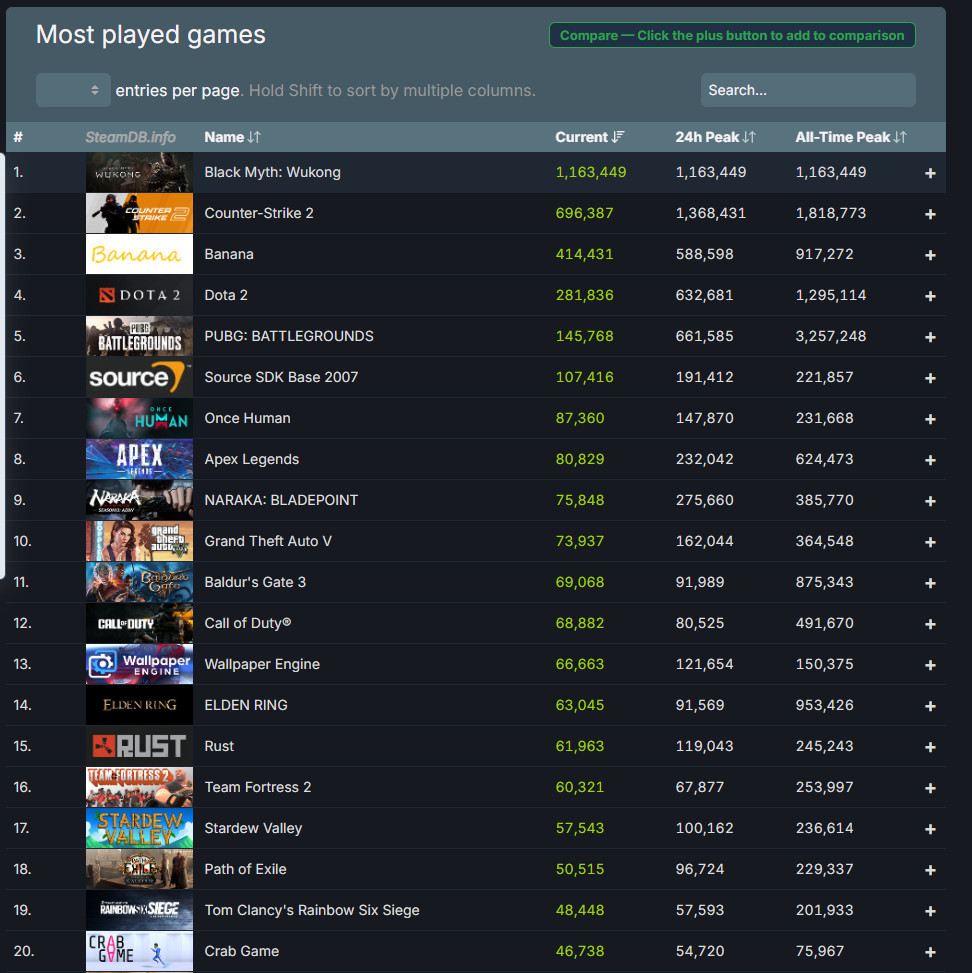Add PUBG: BATTLEGROUNDS to comparison
The image size is (972, 973).
pyautogui.click(x=929, y=335)
